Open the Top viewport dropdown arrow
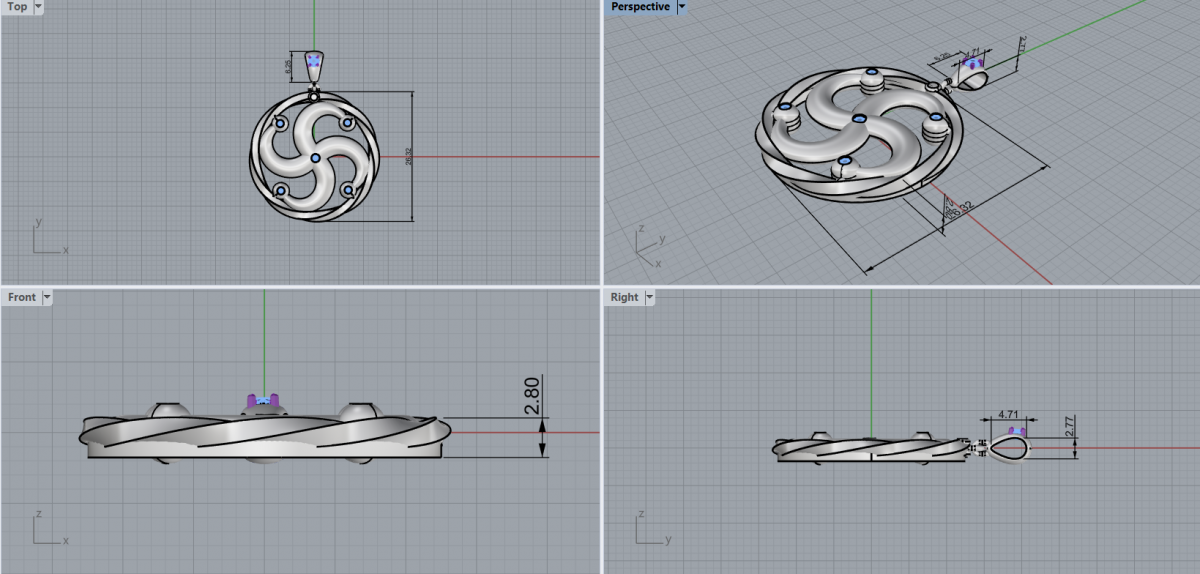This screenshot has width=1200, height=574. [38, 7]
